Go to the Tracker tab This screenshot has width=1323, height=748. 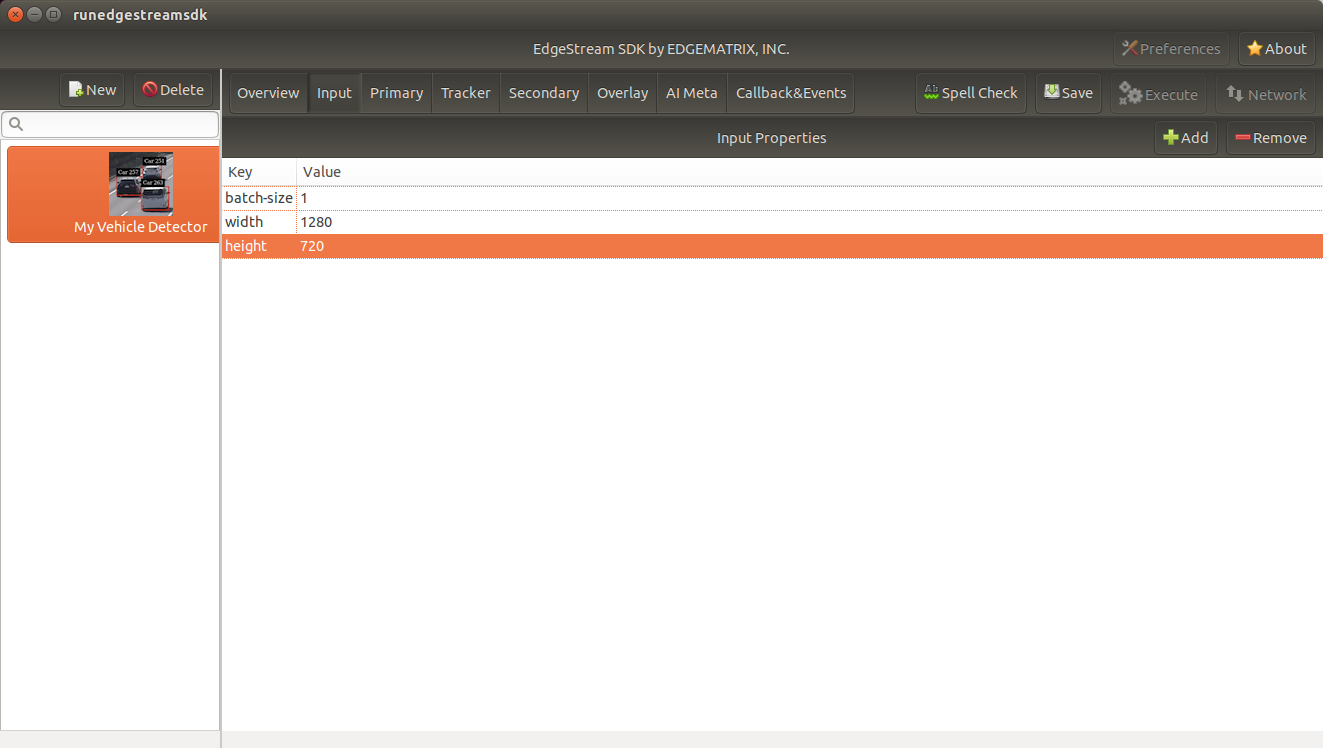pyautogui.click(x=466, y=93)
